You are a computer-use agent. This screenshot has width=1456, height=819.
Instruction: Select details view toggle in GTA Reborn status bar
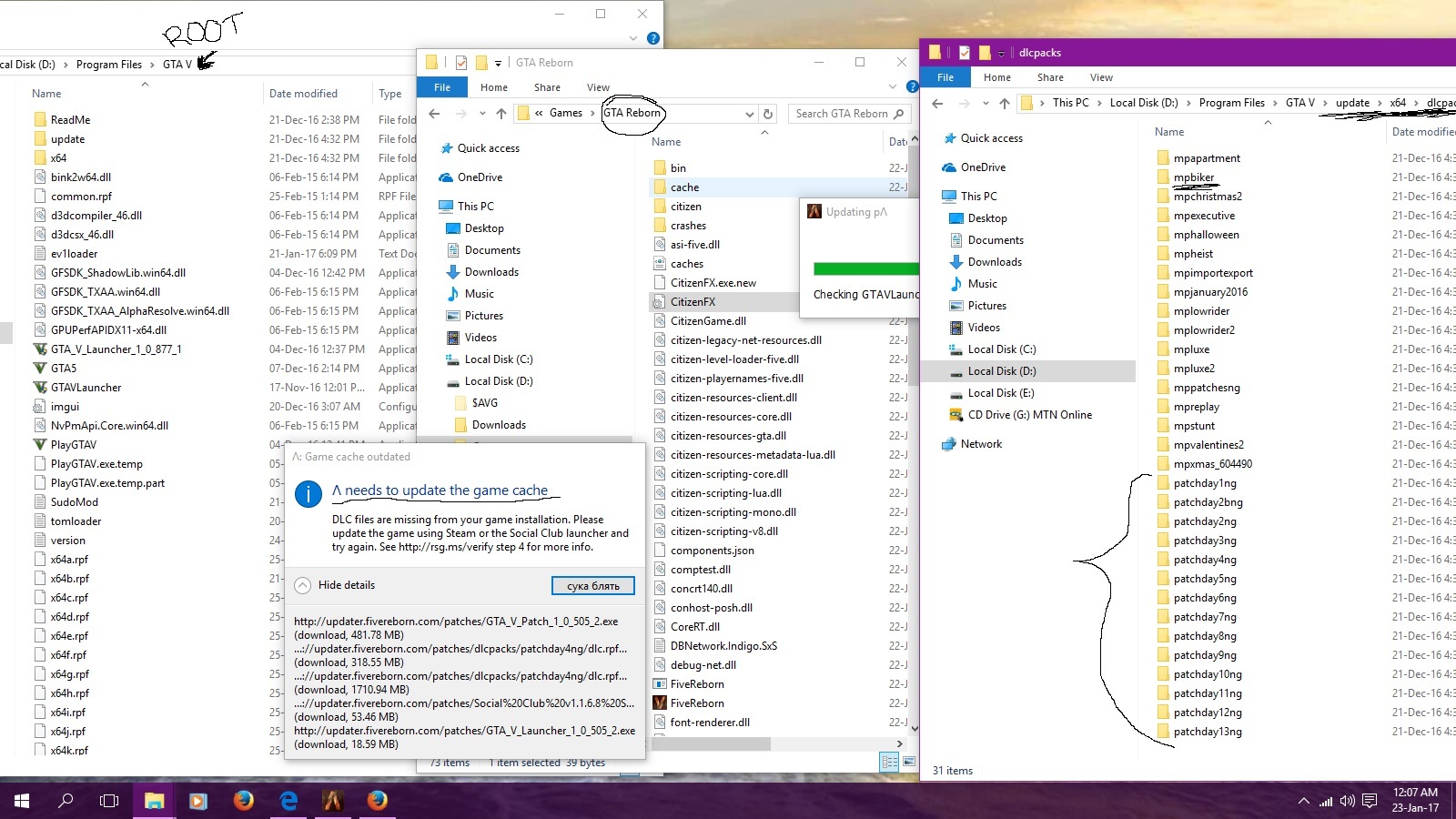(x=889, y=763)
